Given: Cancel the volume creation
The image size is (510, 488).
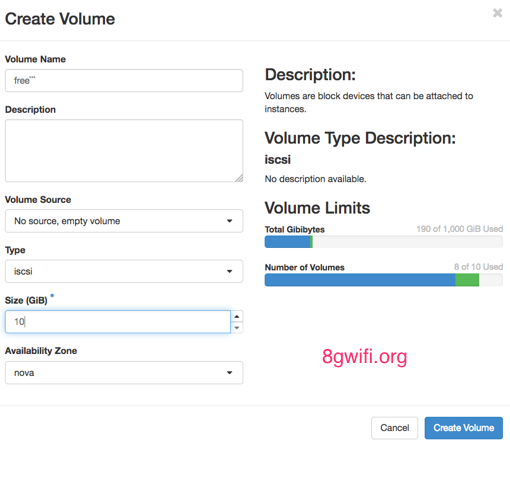Looking at the screenshot, I should pos(394,428).
